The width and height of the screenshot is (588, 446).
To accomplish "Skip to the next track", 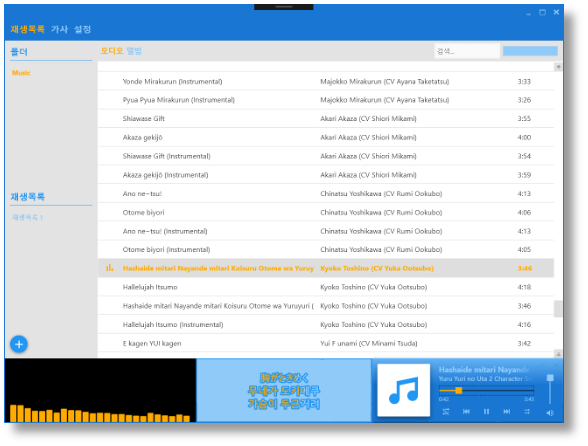I will [x=507, y=411].
